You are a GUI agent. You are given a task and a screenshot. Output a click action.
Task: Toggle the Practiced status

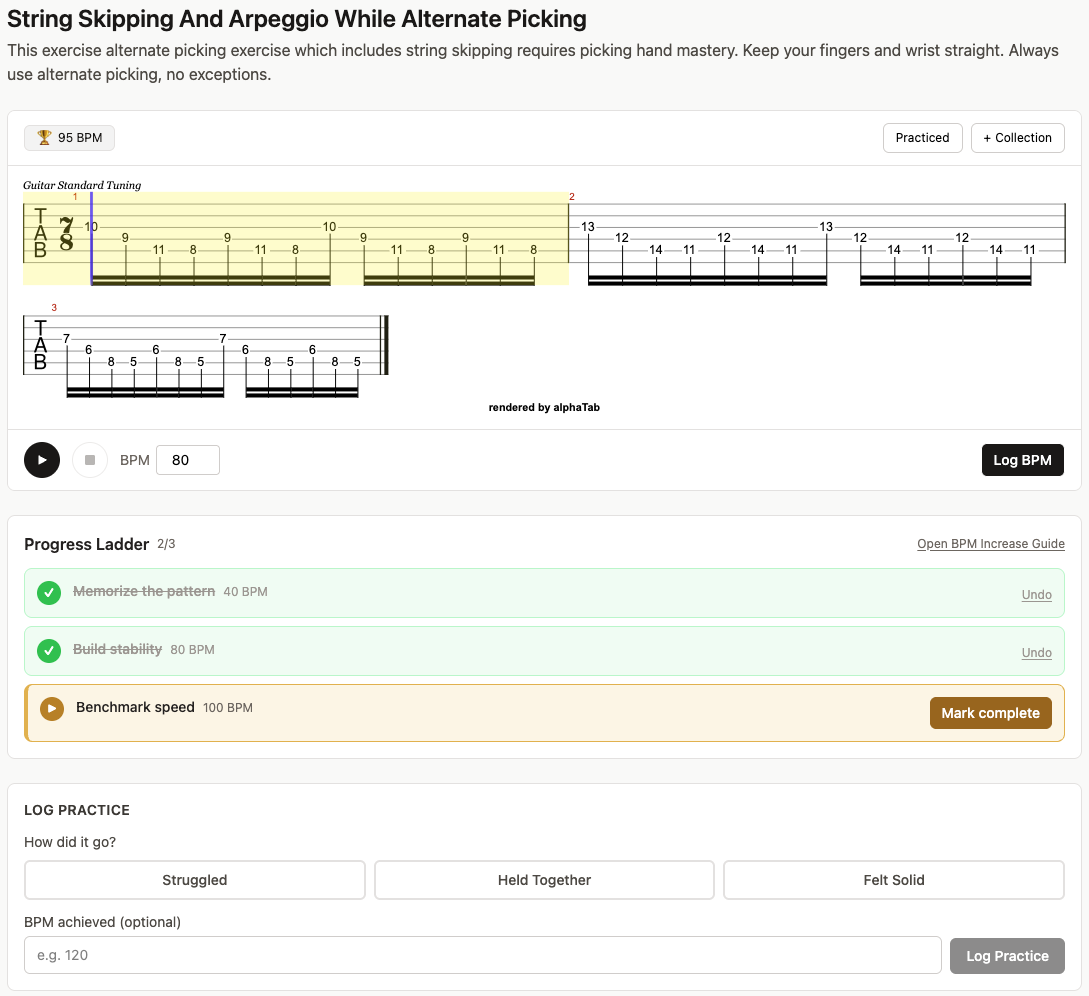coord(921,137)
